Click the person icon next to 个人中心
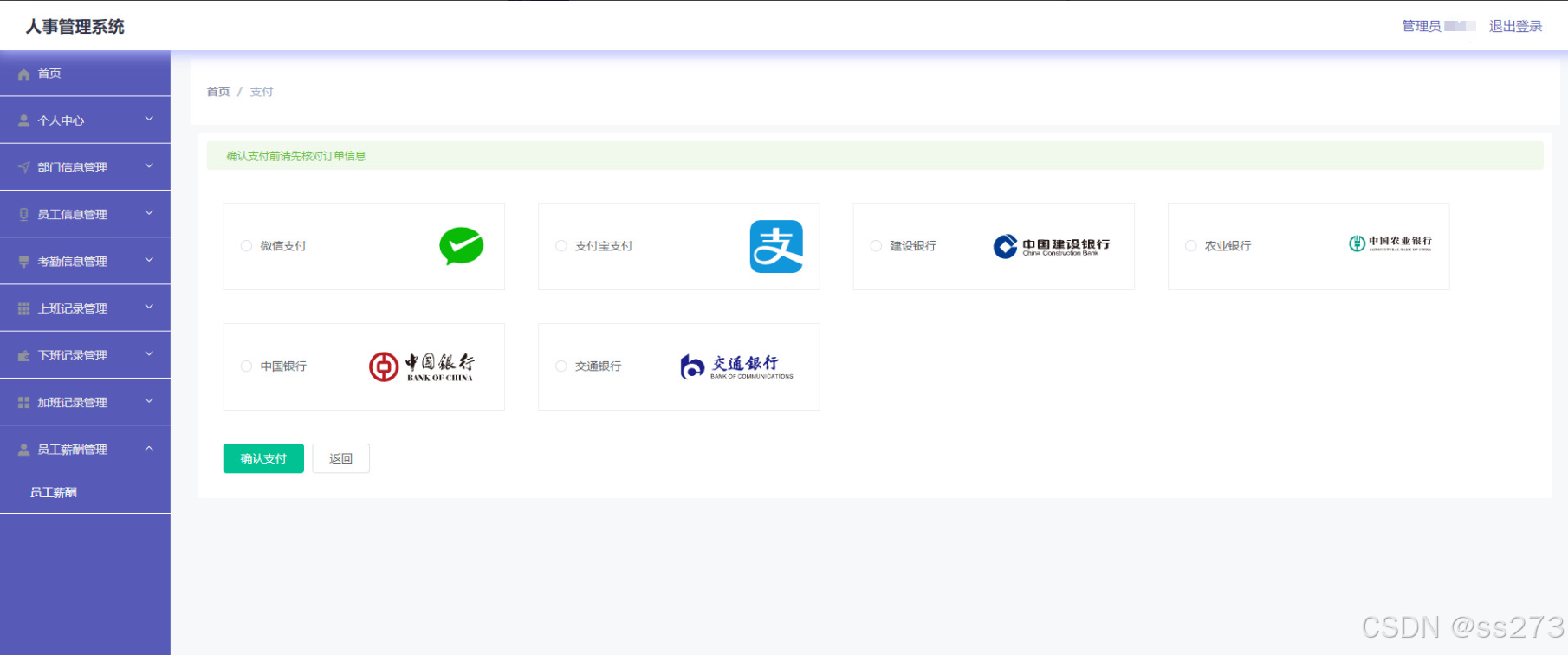1568x655 pixels. pos(24,121)
